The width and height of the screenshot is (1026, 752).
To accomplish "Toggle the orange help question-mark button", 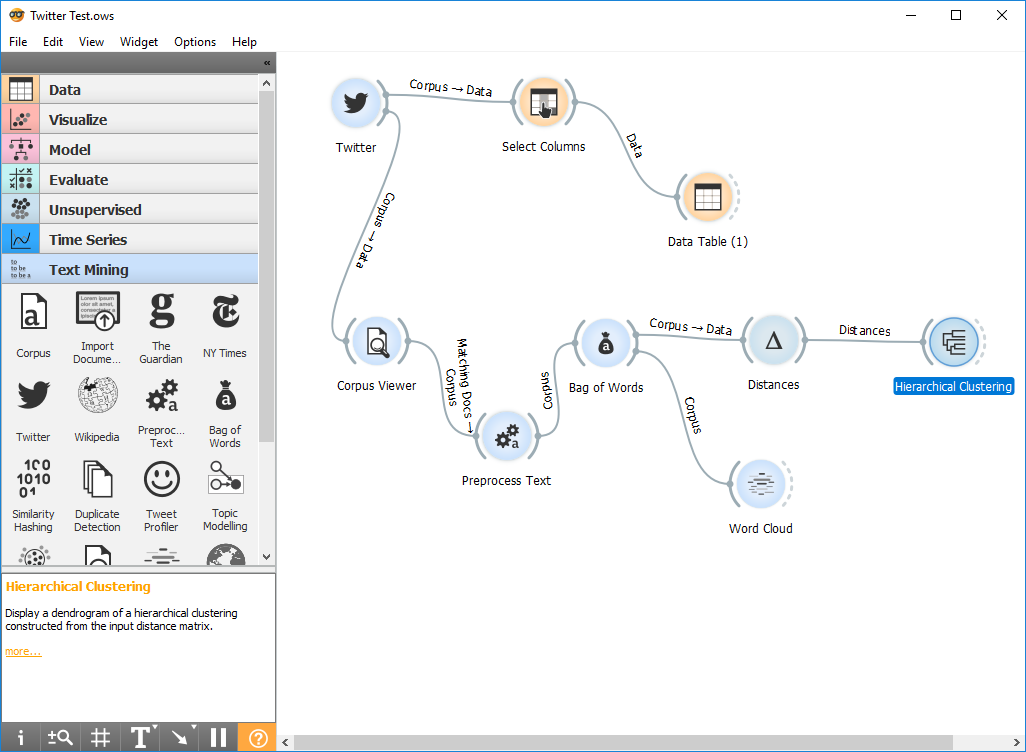I will pos(257,738).
